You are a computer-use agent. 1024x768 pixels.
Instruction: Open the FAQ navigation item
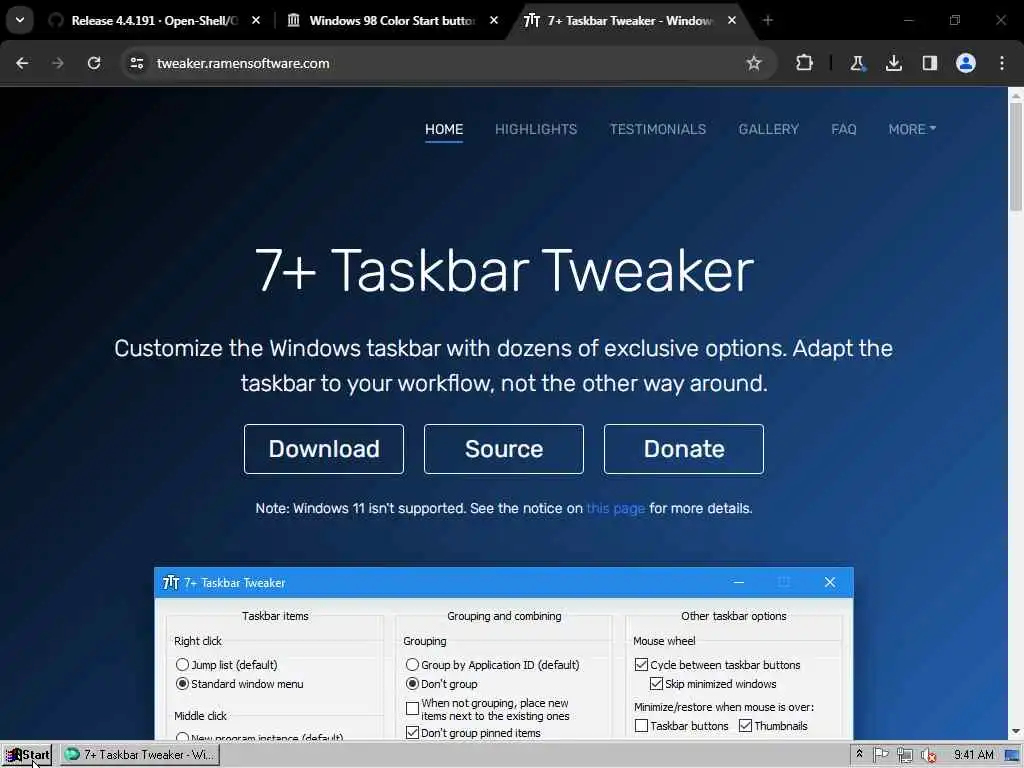point(844,129)
